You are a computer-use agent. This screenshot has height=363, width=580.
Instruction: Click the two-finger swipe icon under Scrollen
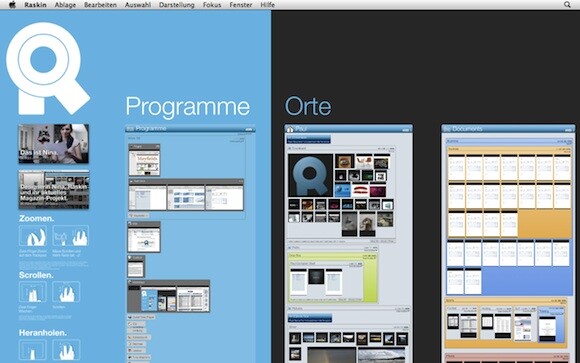pyautogui.click(x=33, y=292)
